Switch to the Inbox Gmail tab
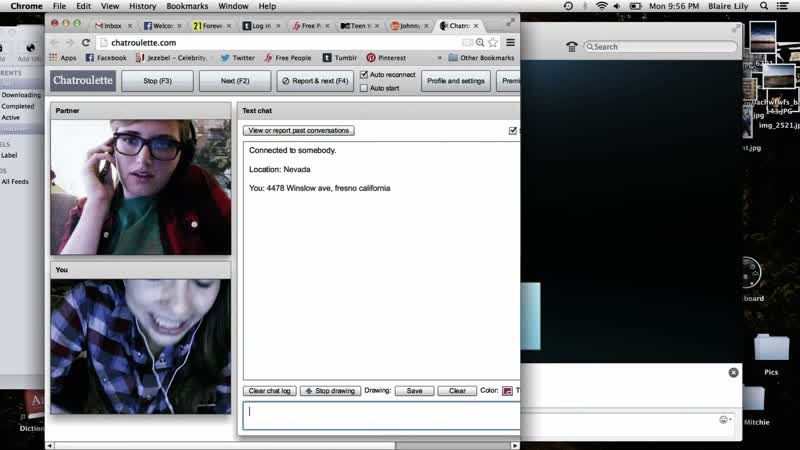Image resolution: width=800 pixels, height=450 pixels. [x=114, y=26]
